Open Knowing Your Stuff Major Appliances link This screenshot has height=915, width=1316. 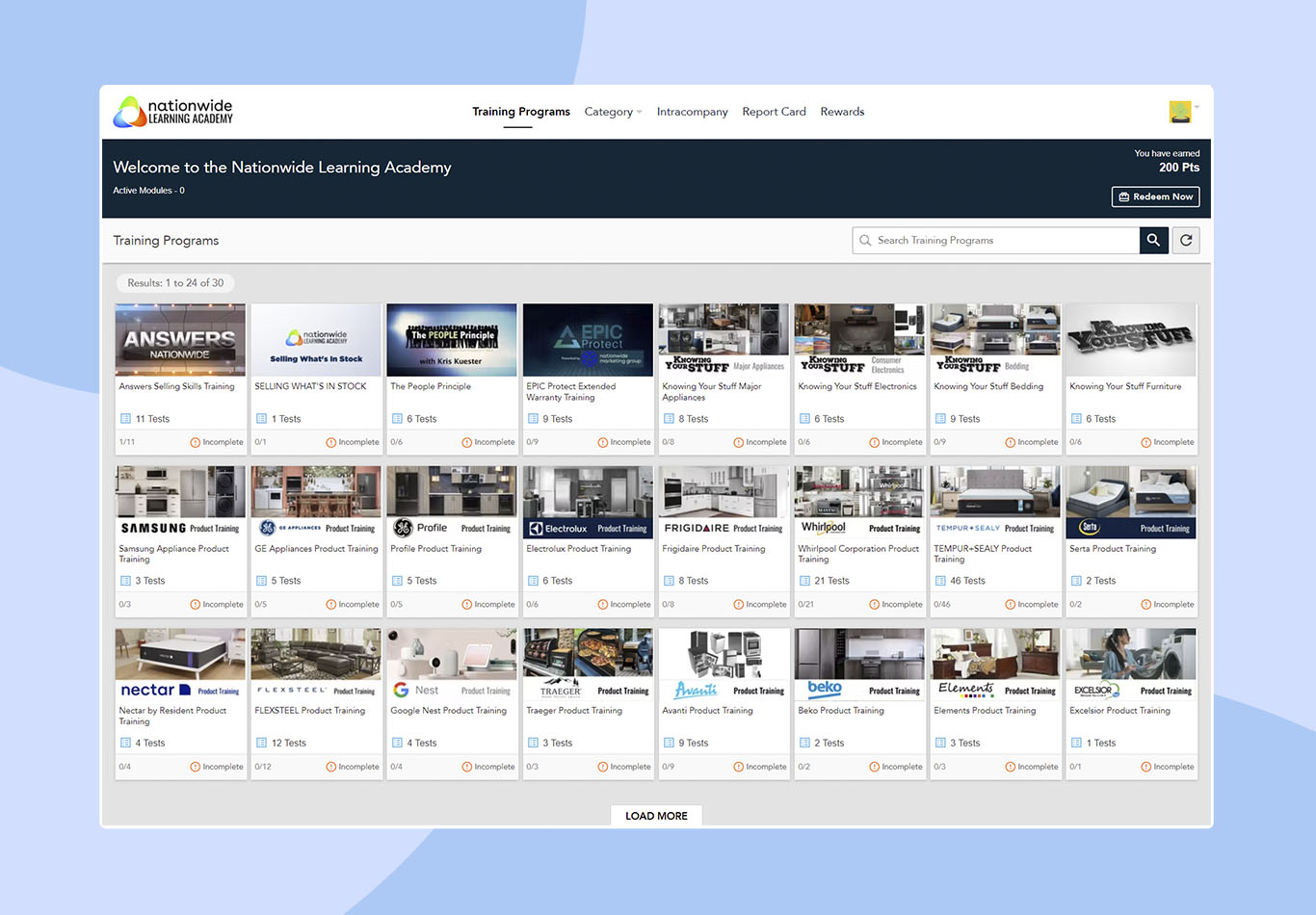click(x=712, y=392)
